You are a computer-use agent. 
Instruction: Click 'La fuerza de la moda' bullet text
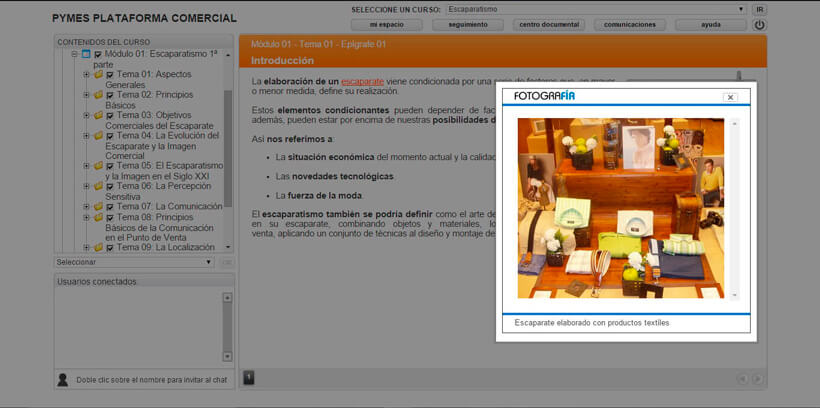coord(319,196)
